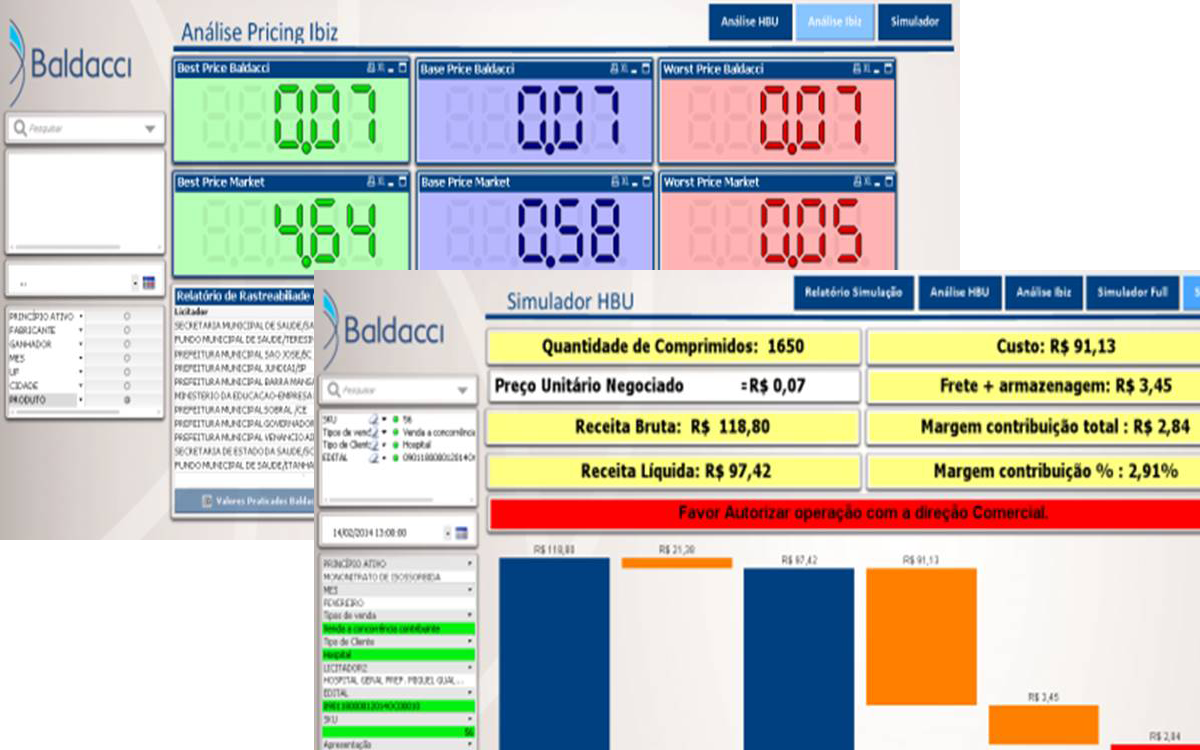Expand the GANHADOR filter dropdown
The width and height of the screenshot is (1200, 750).
(x=81, y=344)
